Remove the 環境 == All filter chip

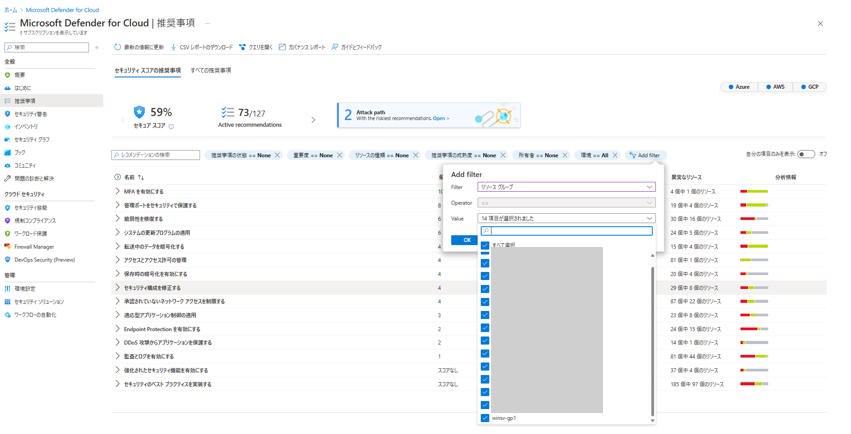[x=615, y=155]
